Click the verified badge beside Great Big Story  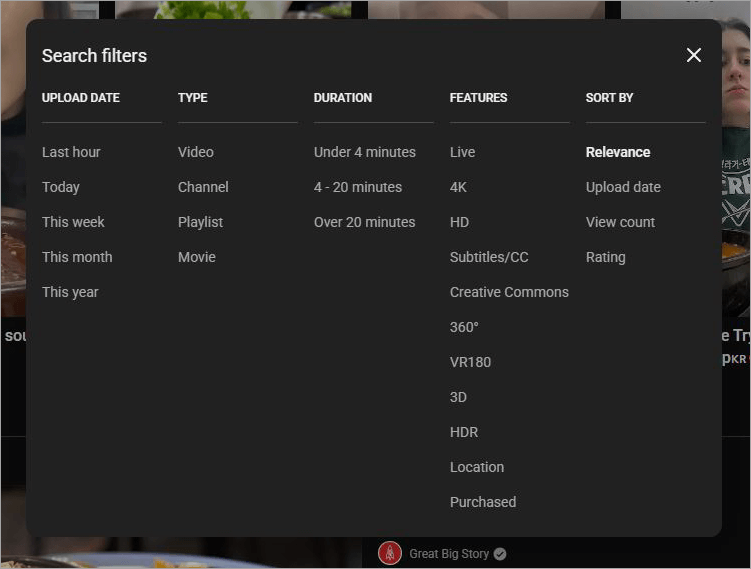coord(500,554)
